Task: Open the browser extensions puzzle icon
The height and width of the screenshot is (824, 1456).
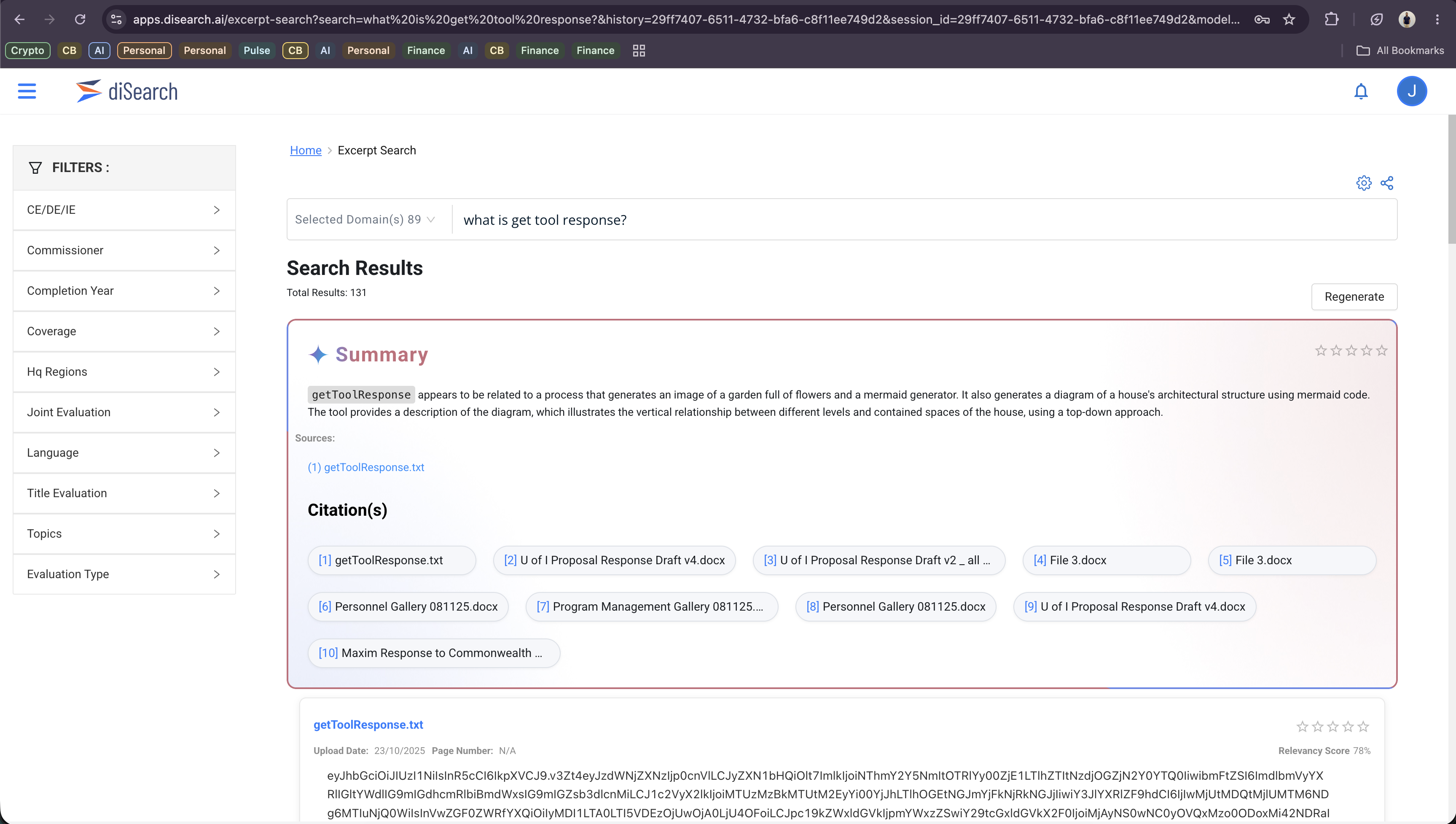Action: (x=1332, y=19)
